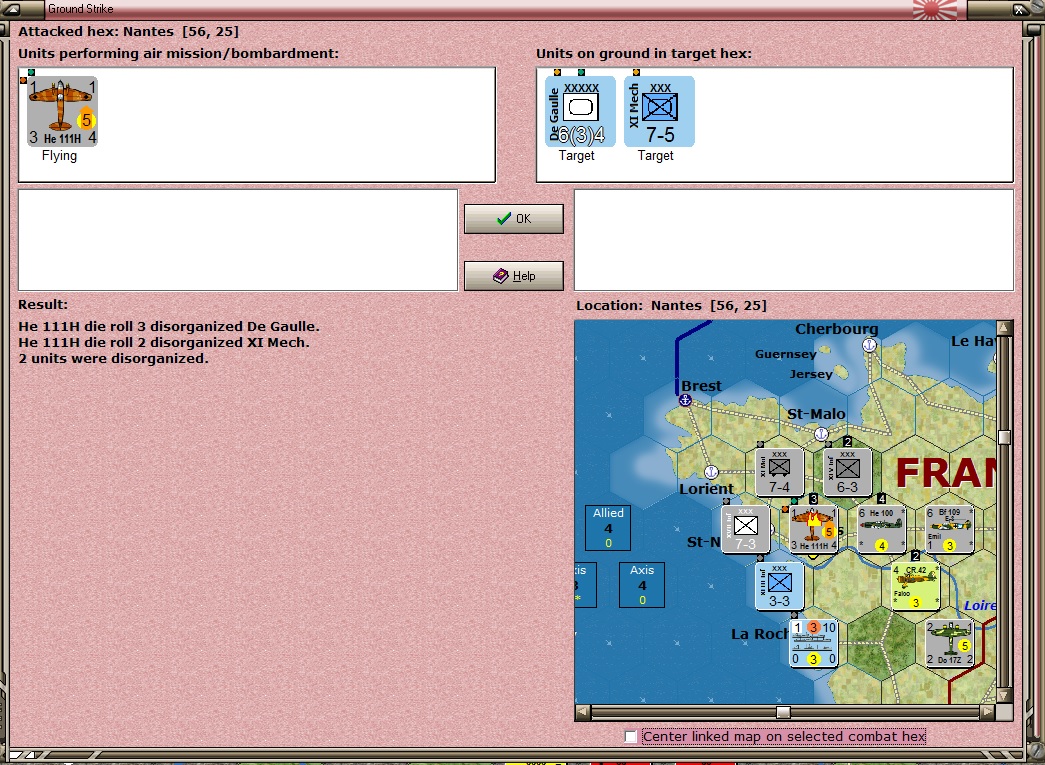Click the Do 17Z bomber counter on map
Viewport: 1045px width, 765px height.
(949, 644)
